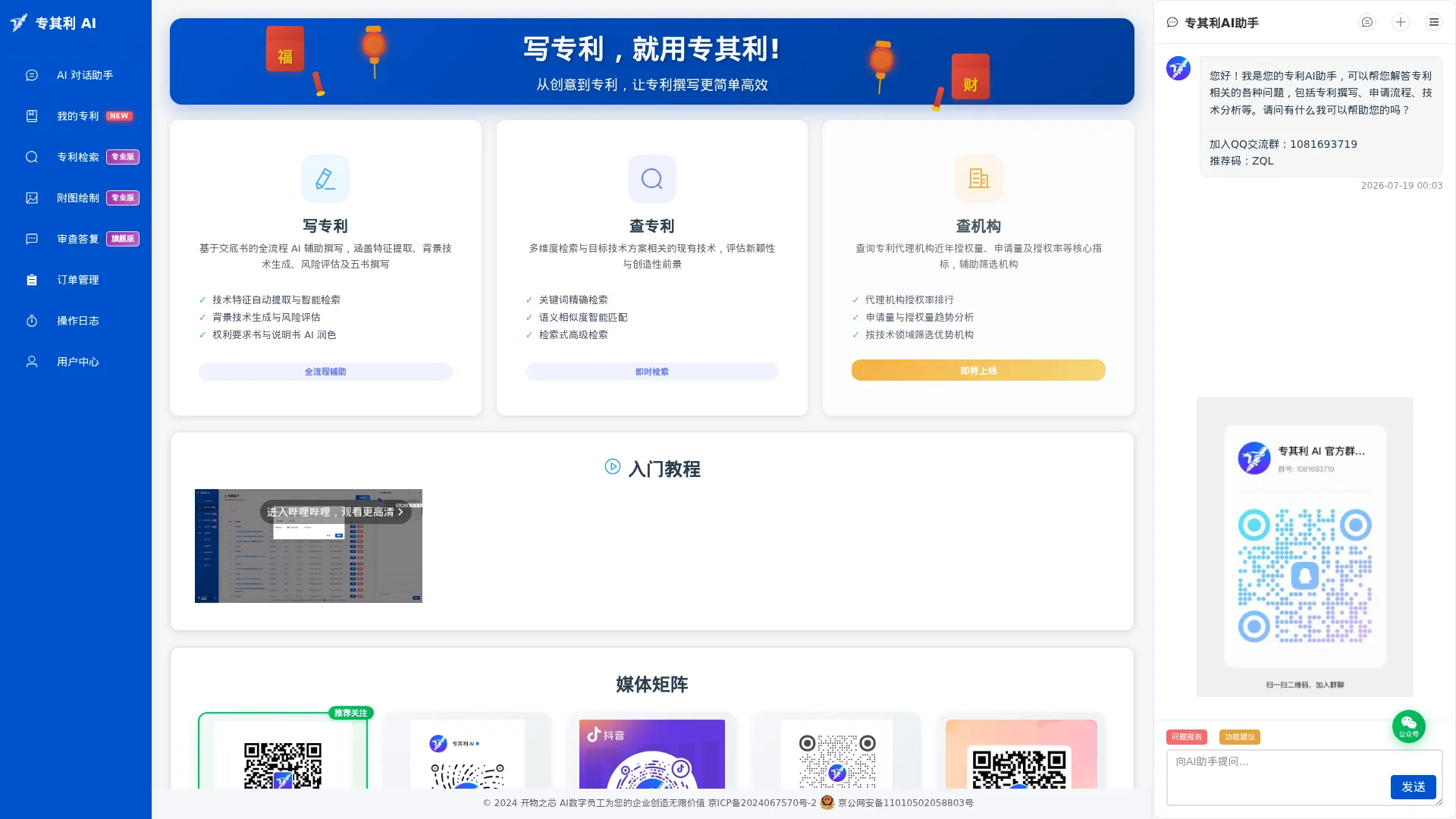Image resolution: width=1456 pixels, height=819 pixels.
Task: Click the 查专利 magnifier icon
Action: pyautogui.click(x=652, y=179)
